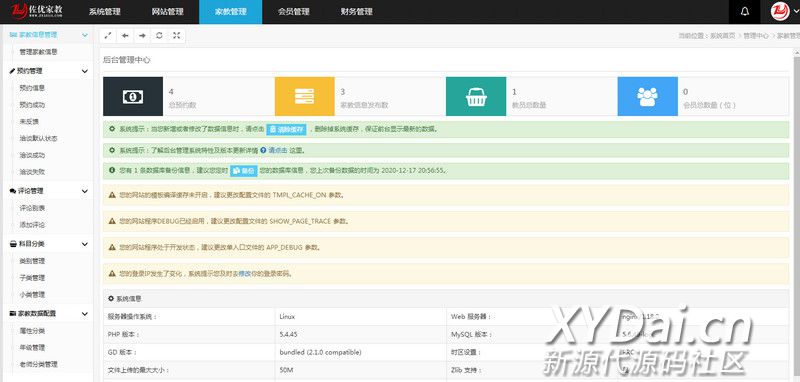
Task: Open 预约成功 in the sidebar
Action: click(x=32, y=105)
